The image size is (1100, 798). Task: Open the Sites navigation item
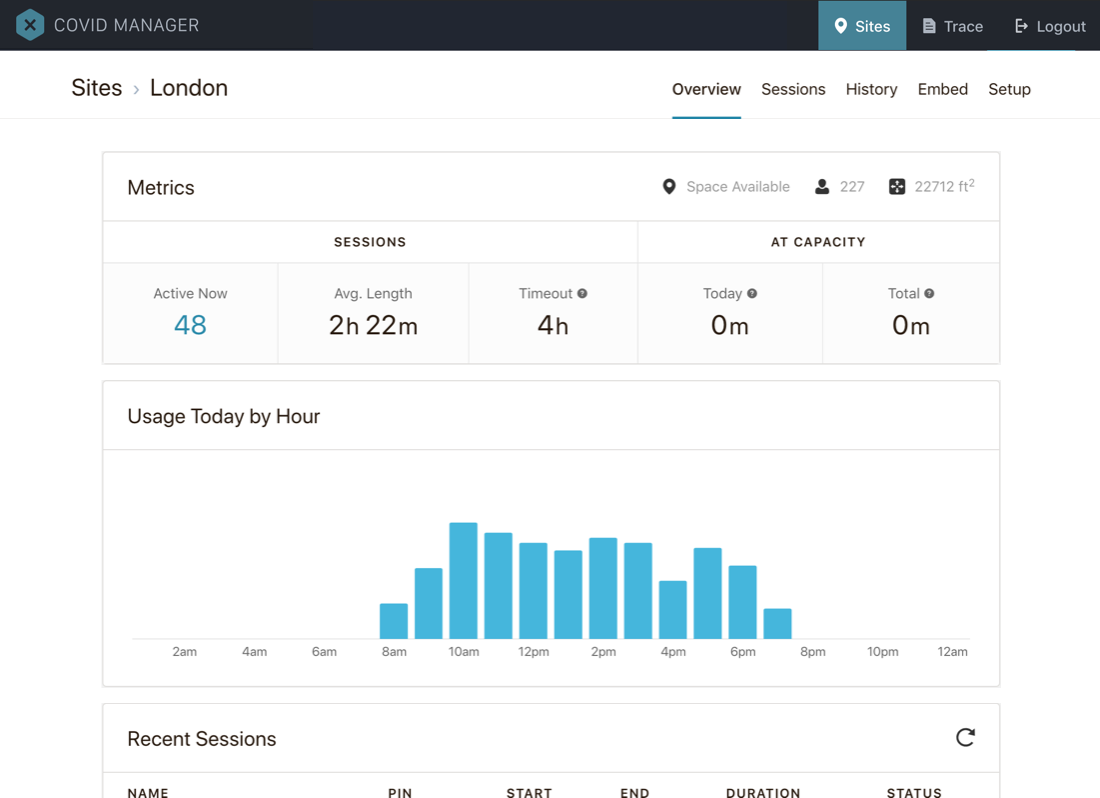(862, 25)
